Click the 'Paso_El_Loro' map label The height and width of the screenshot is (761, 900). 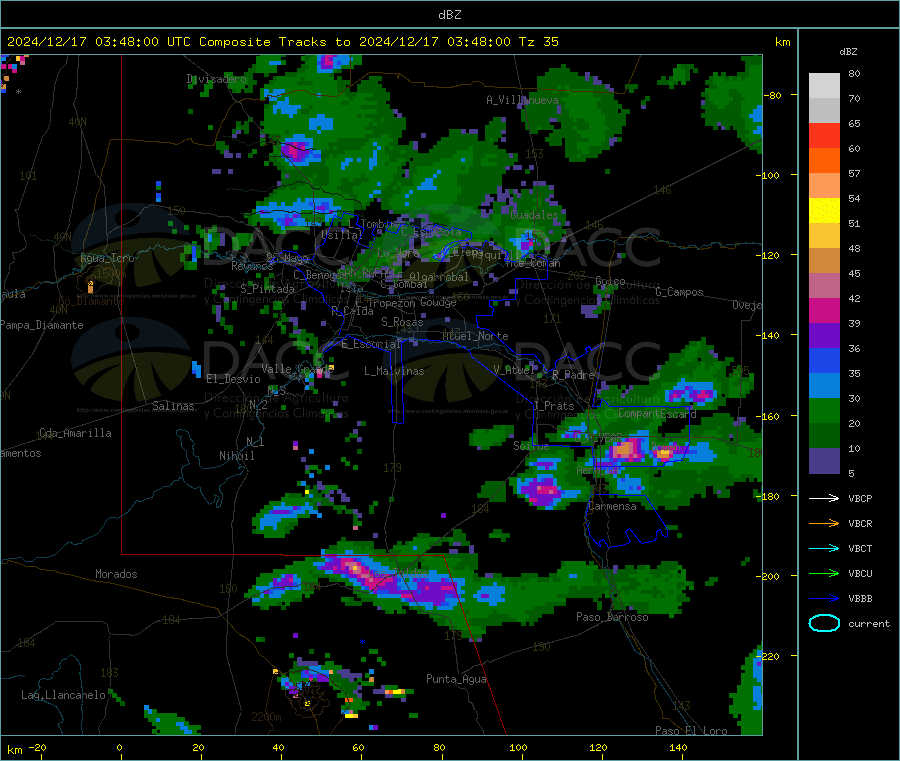coord(691,731)
